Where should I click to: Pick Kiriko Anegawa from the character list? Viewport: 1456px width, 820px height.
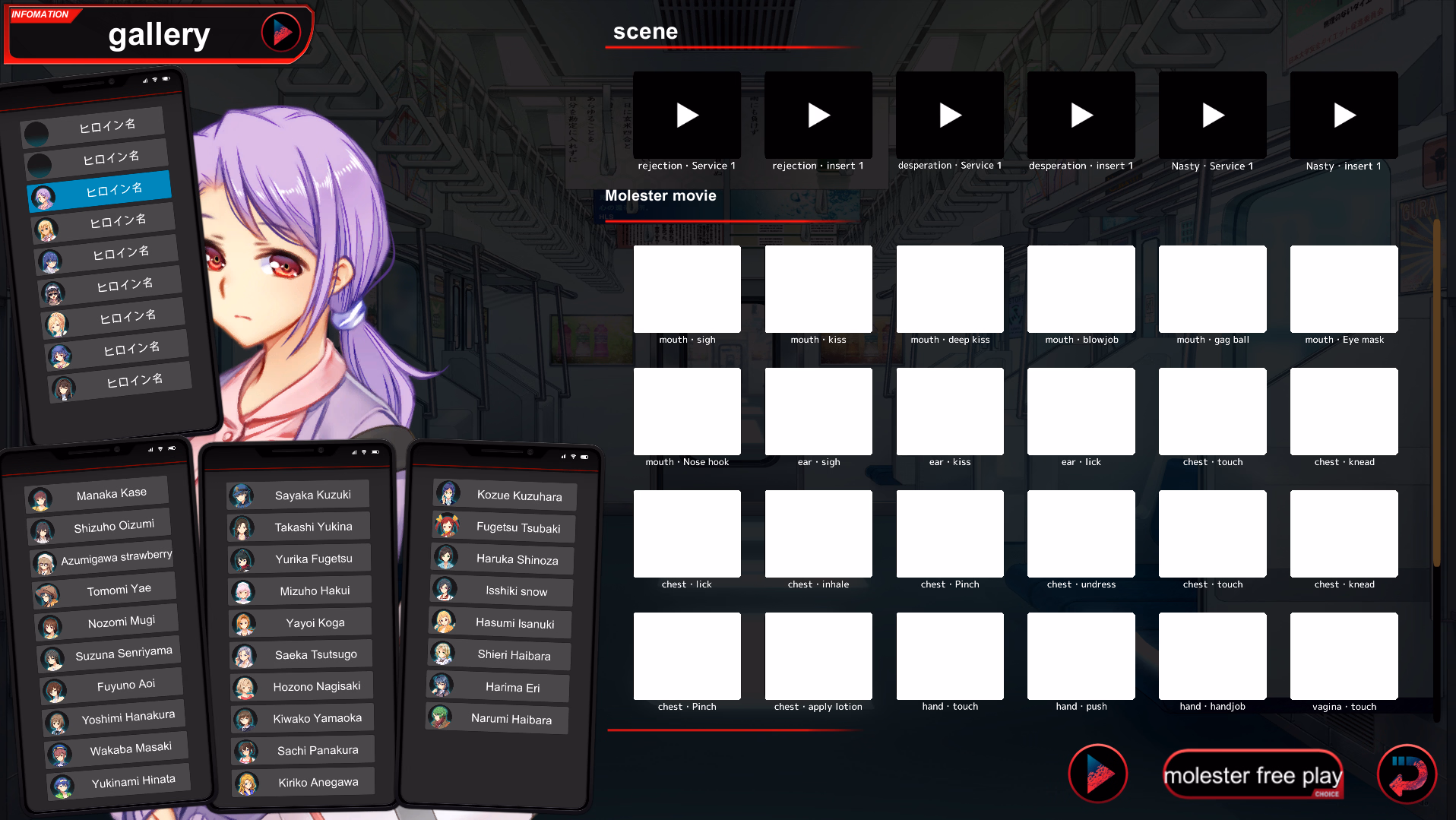click(317, 782)
